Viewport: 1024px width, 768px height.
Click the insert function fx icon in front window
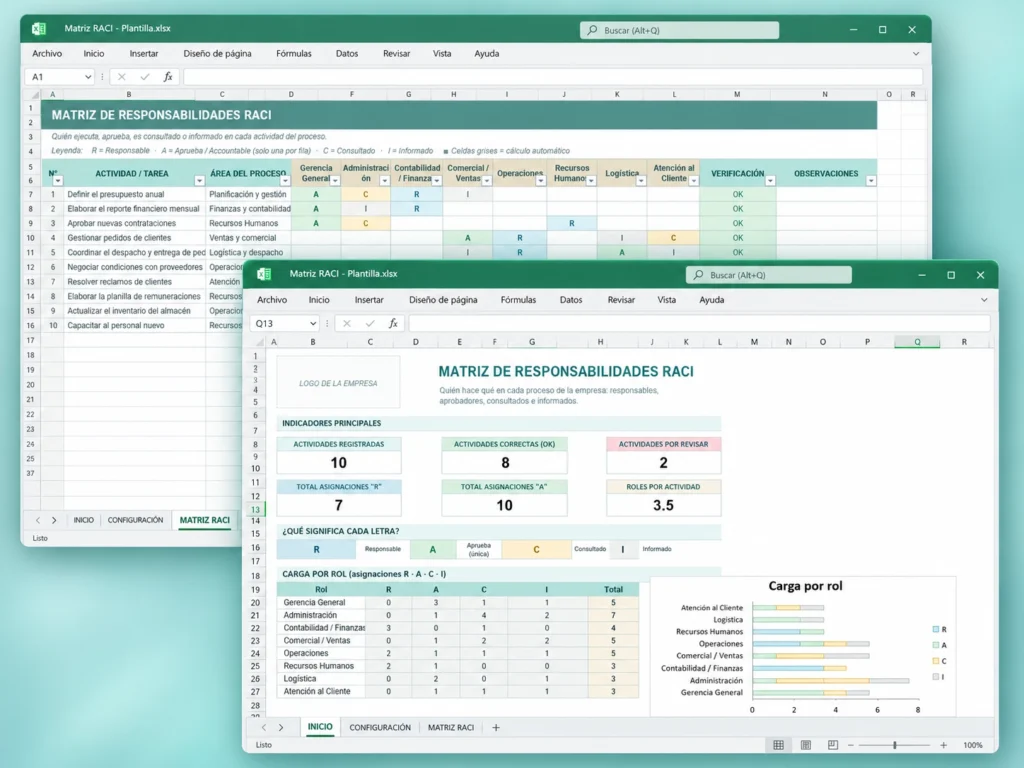click(393, 323)
